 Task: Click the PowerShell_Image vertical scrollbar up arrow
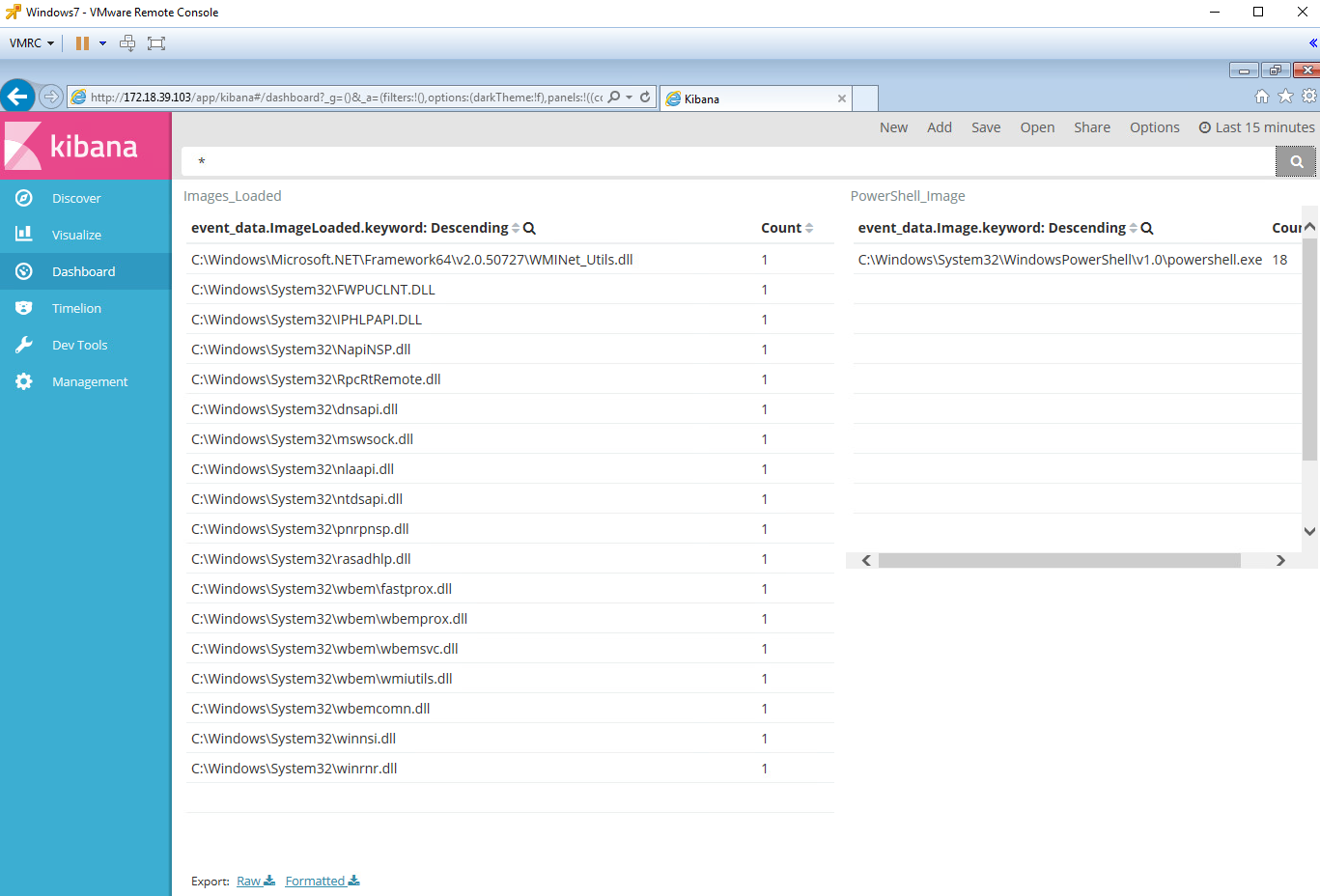pos(1309,227)
